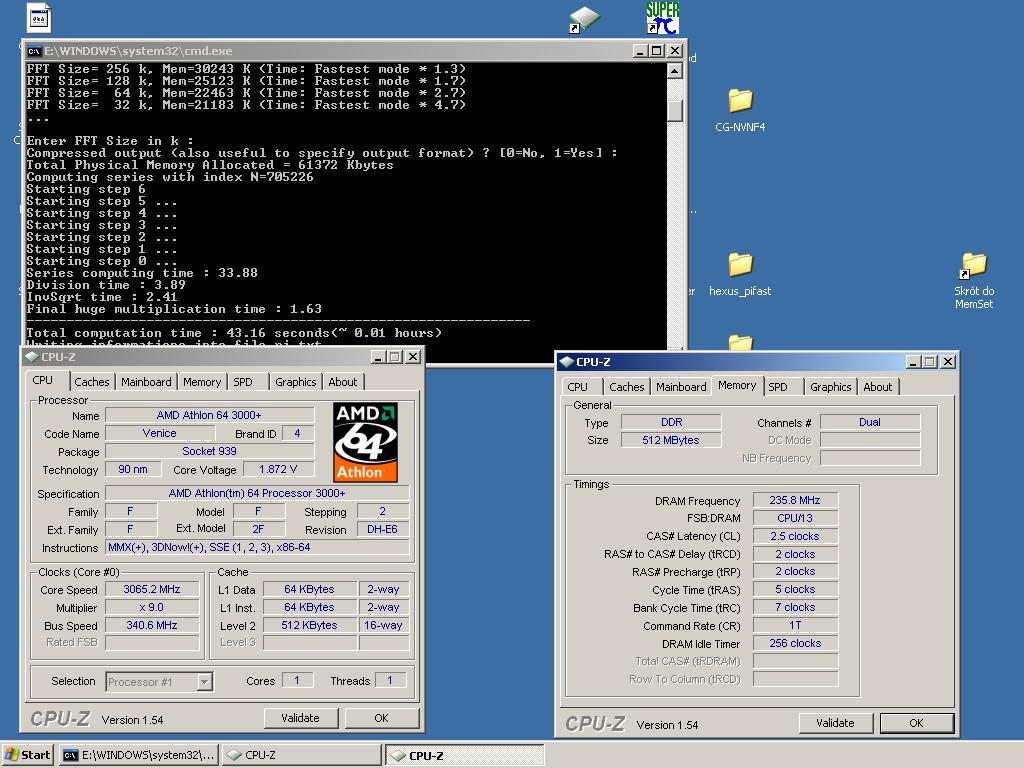Viewport: 1024px width, 768px height.
Task: Click the Package value Socket 939
Action: point(209,451)
